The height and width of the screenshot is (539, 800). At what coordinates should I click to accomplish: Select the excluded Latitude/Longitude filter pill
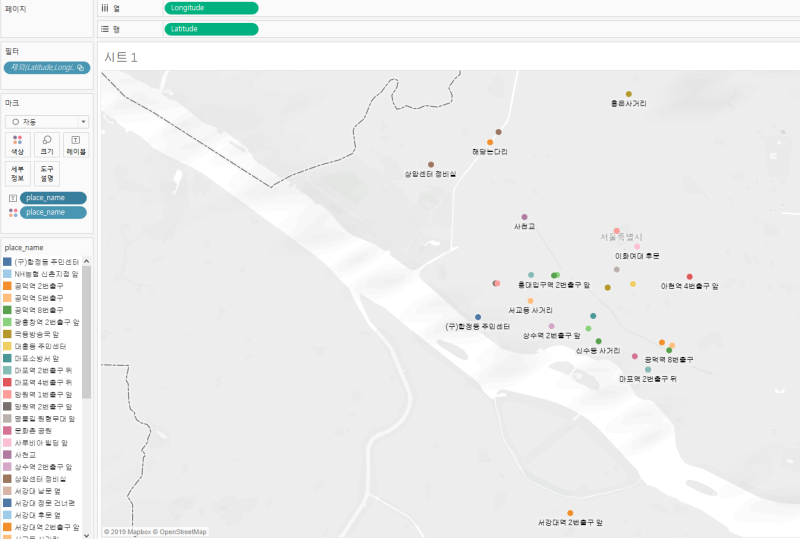coord(47,67)
